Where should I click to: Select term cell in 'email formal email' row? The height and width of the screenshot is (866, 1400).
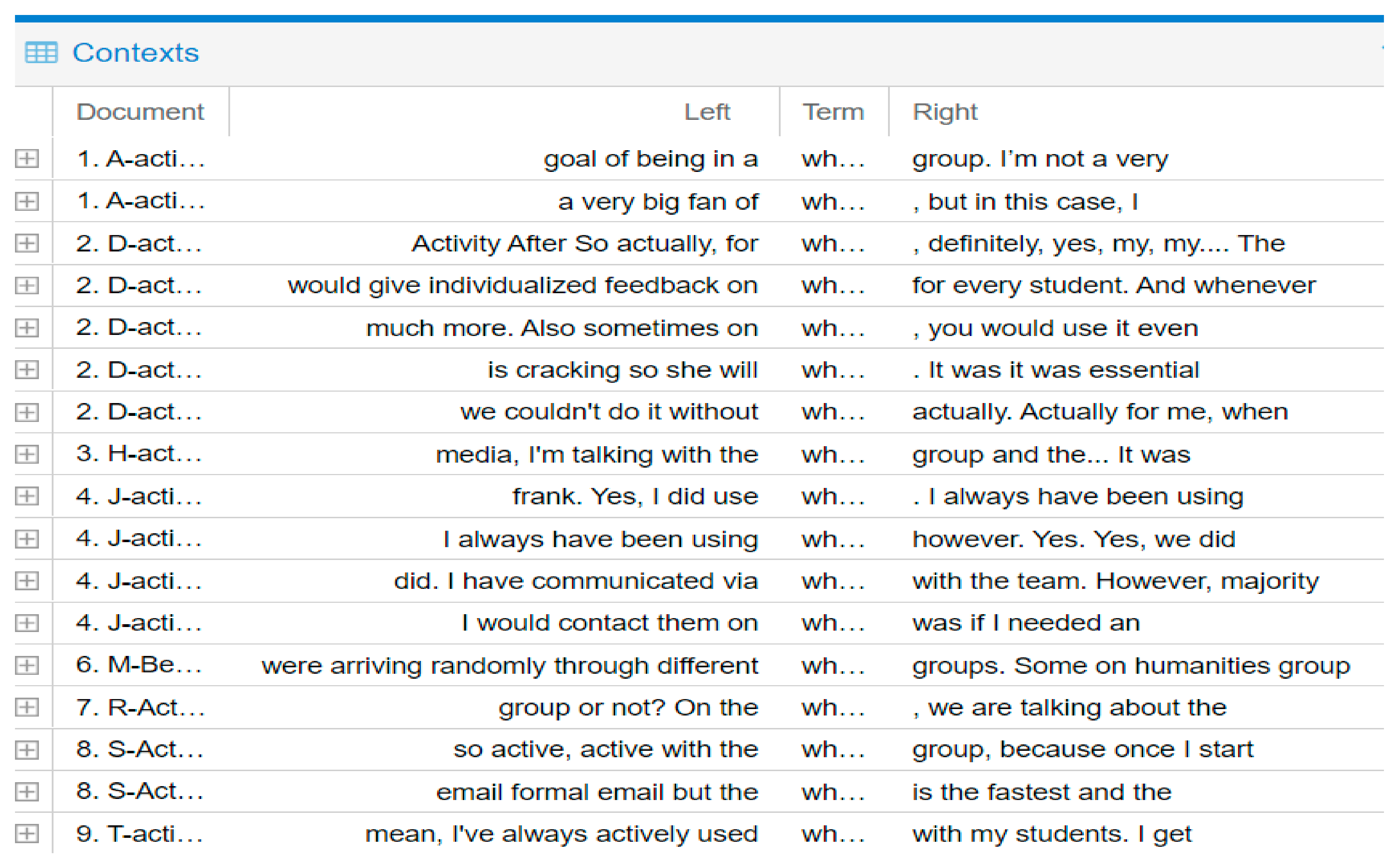[832, 791]
